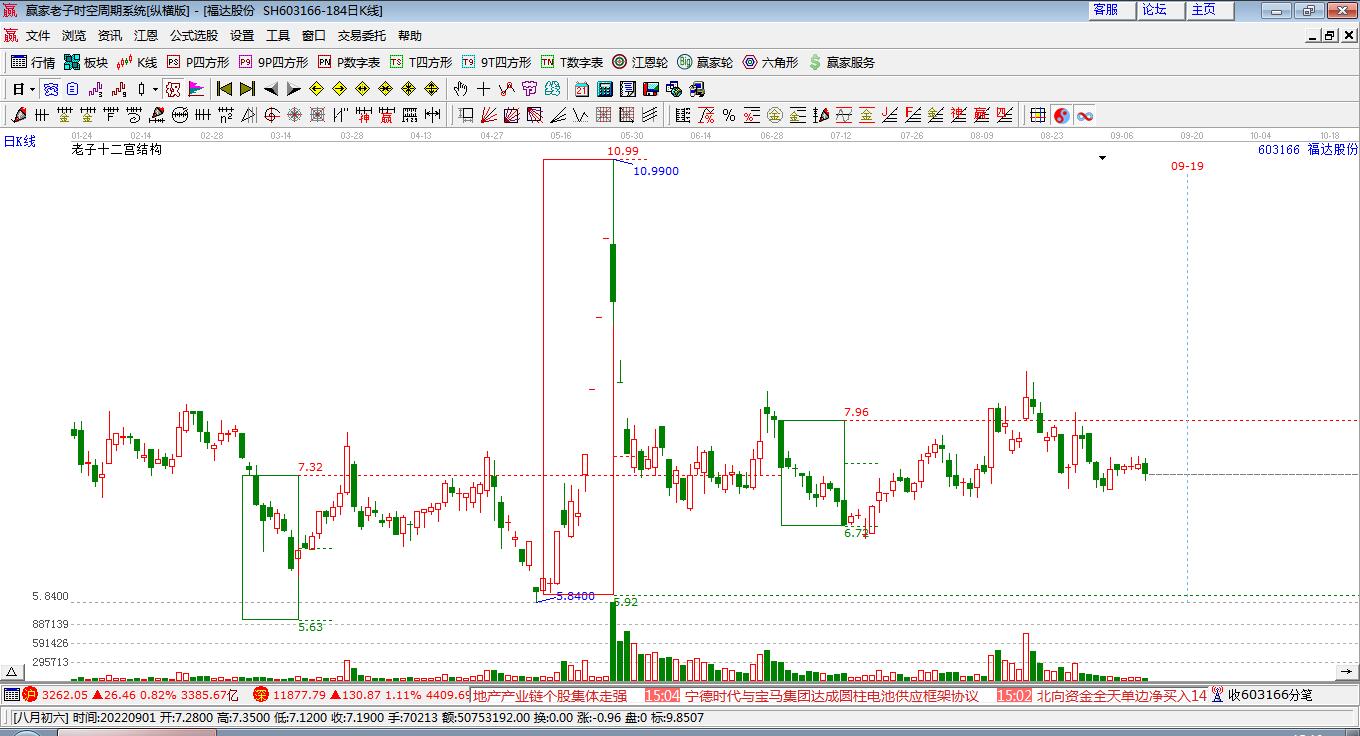The width and height of the screenshot is (1360, 736).
Task: Launch the 江恩轮 Gann wheel
Action: click(640, 62)
